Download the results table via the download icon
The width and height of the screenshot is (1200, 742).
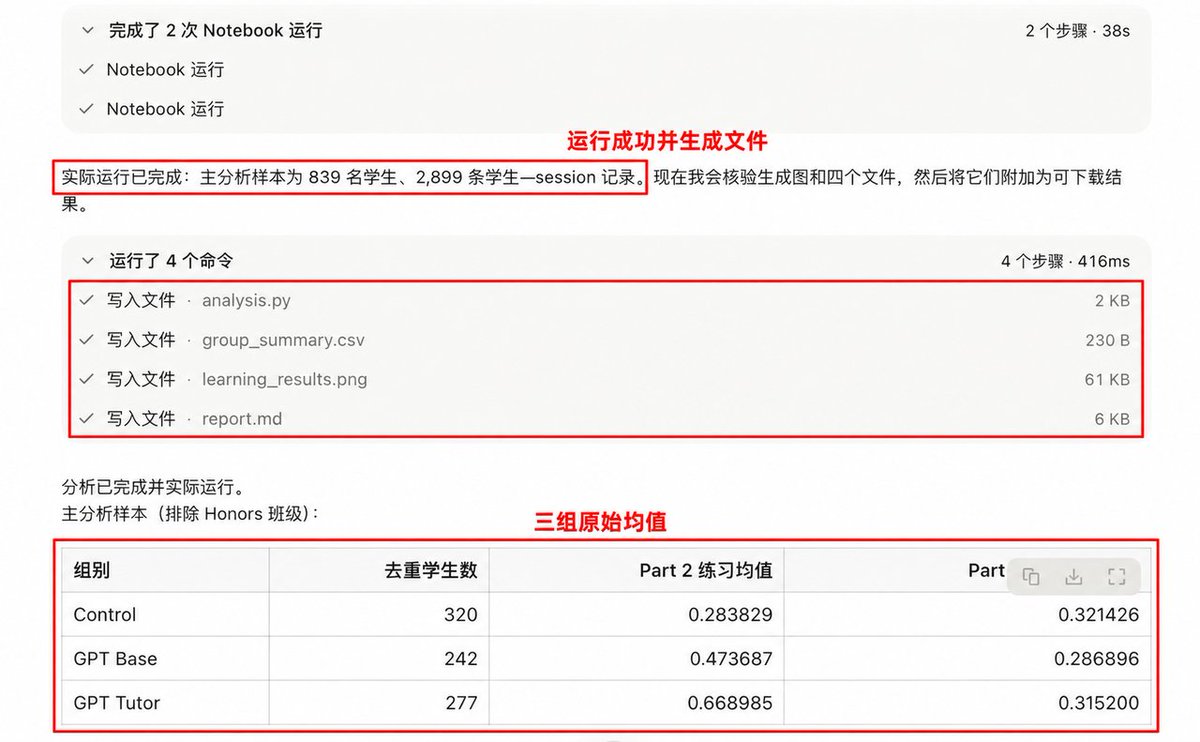pos(1074,576)
